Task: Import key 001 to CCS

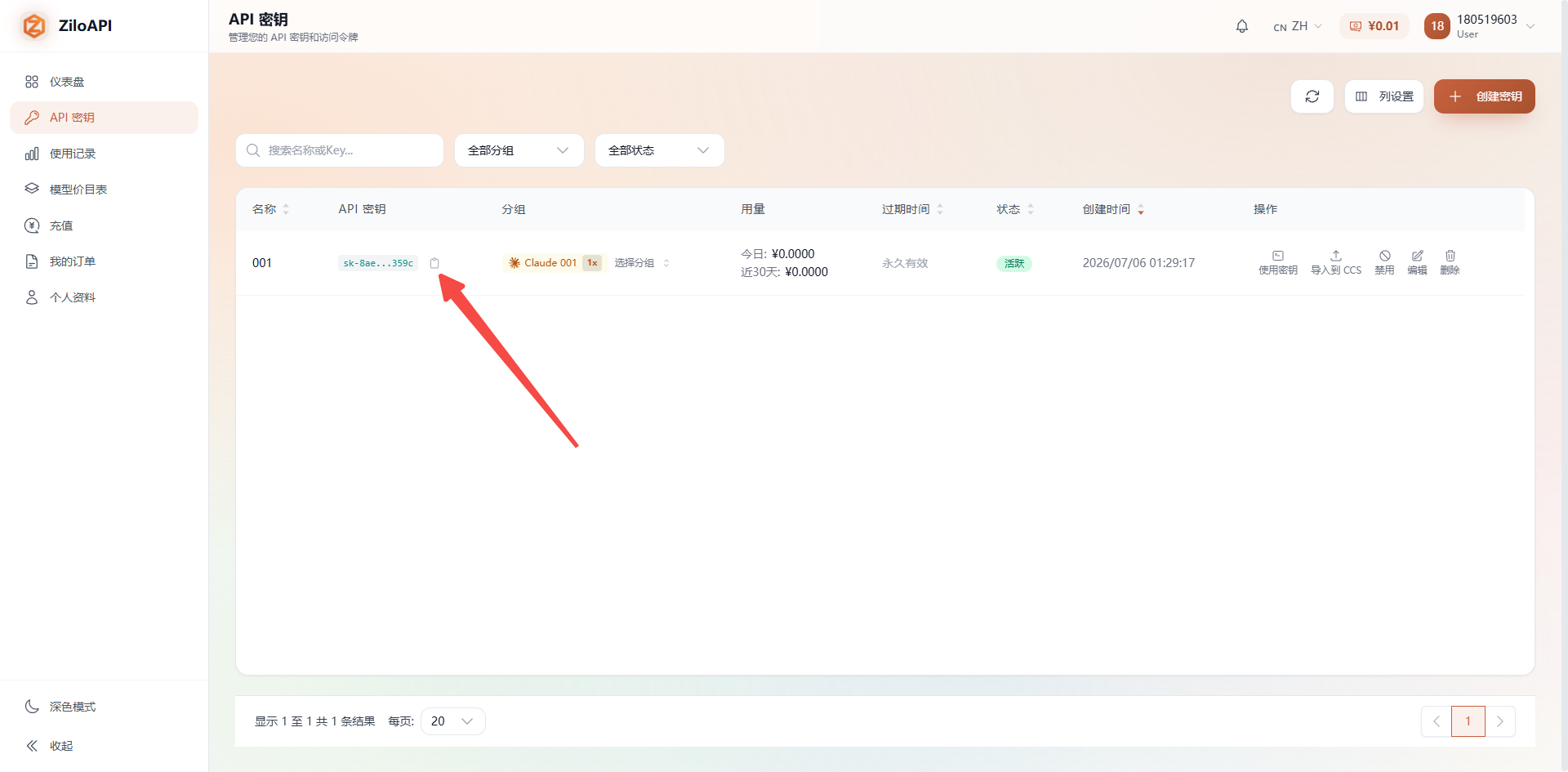Action: point(1335,262)
